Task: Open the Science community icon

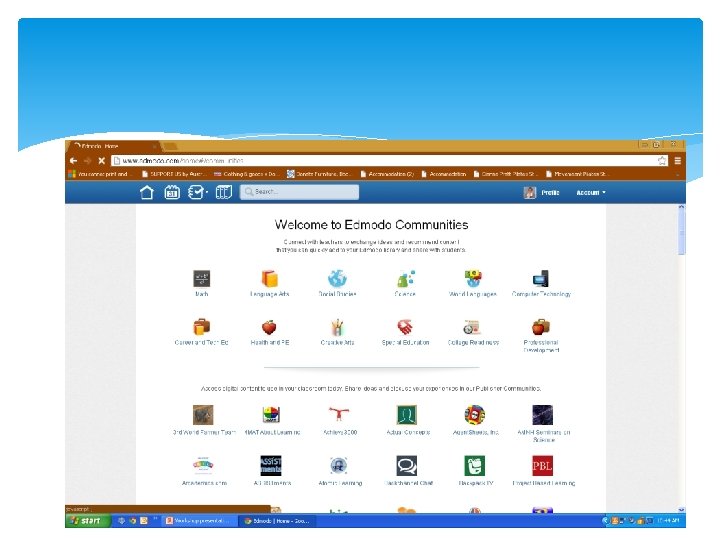Action: click(405, 278)
